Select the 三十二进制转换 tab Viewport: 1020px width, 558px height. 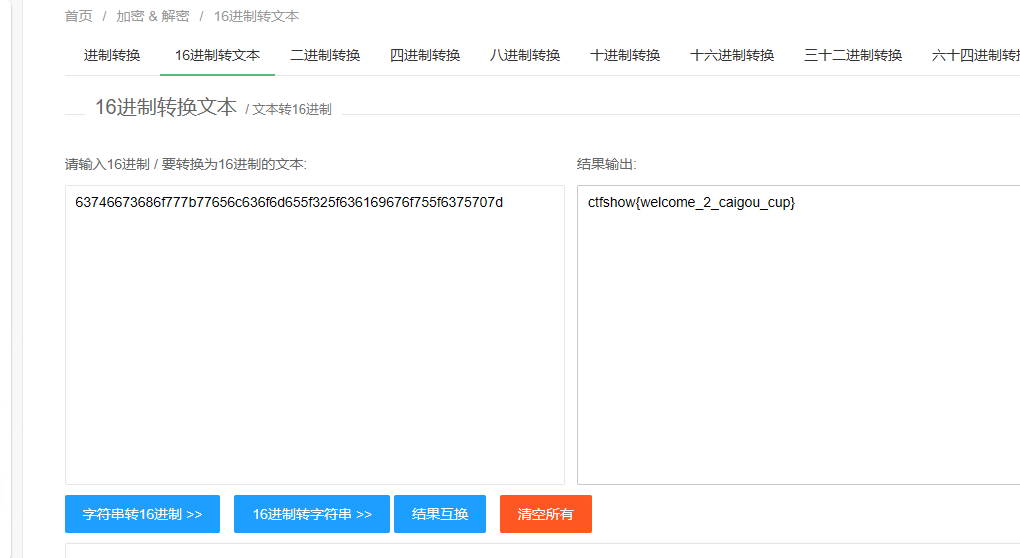point(853,55)
